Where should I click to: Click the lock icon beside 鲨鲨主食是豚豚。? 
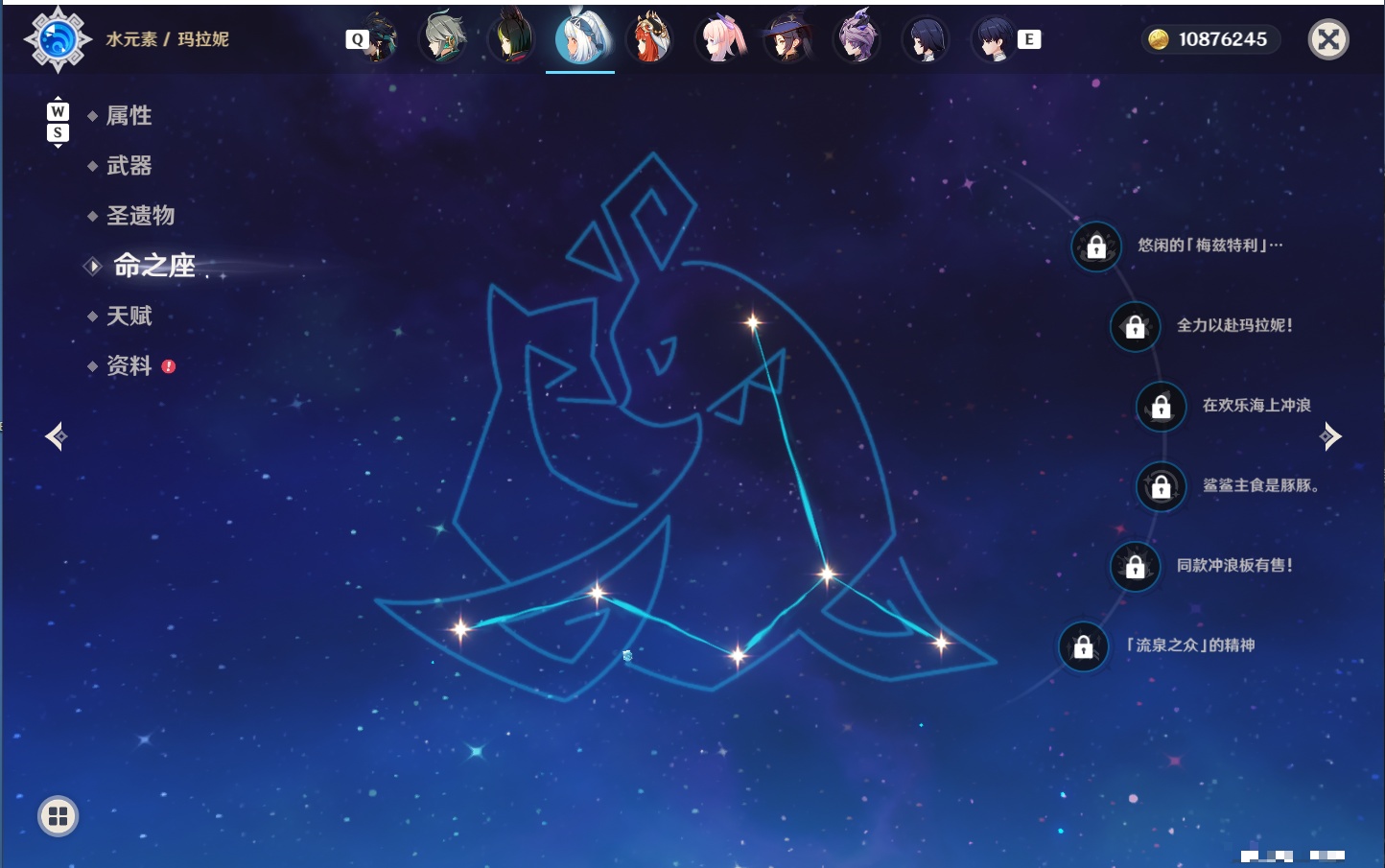tap(1161, 486)
